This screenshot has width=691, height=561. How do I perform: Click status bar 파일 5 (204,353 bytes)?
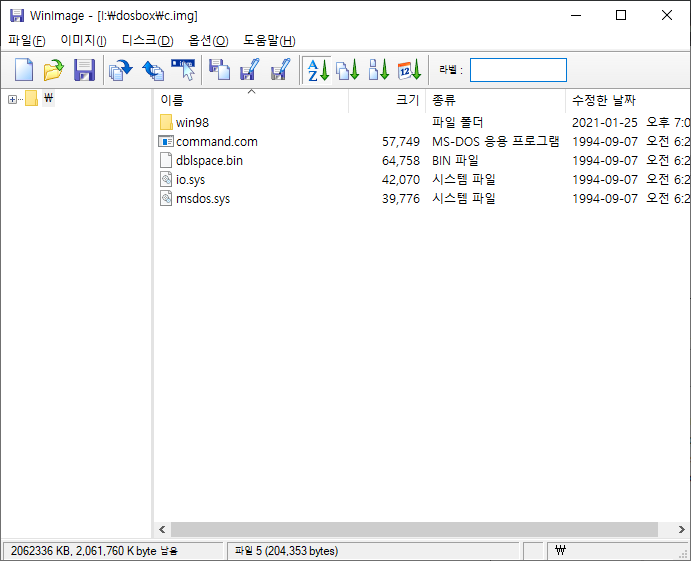tap(286, 551)
